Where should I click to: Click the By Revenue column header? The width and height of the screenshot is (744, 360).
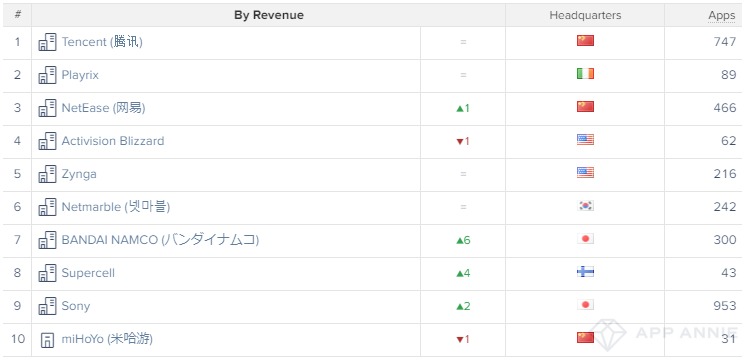[x=269, y=15]
